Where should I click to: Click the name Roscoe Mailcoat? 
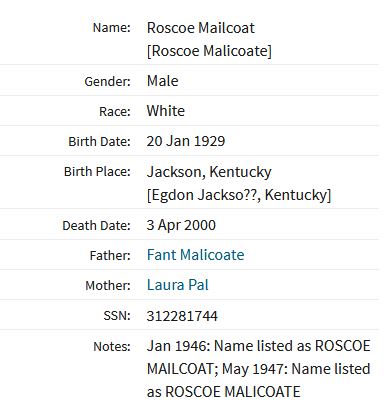[x=201, y=28]
